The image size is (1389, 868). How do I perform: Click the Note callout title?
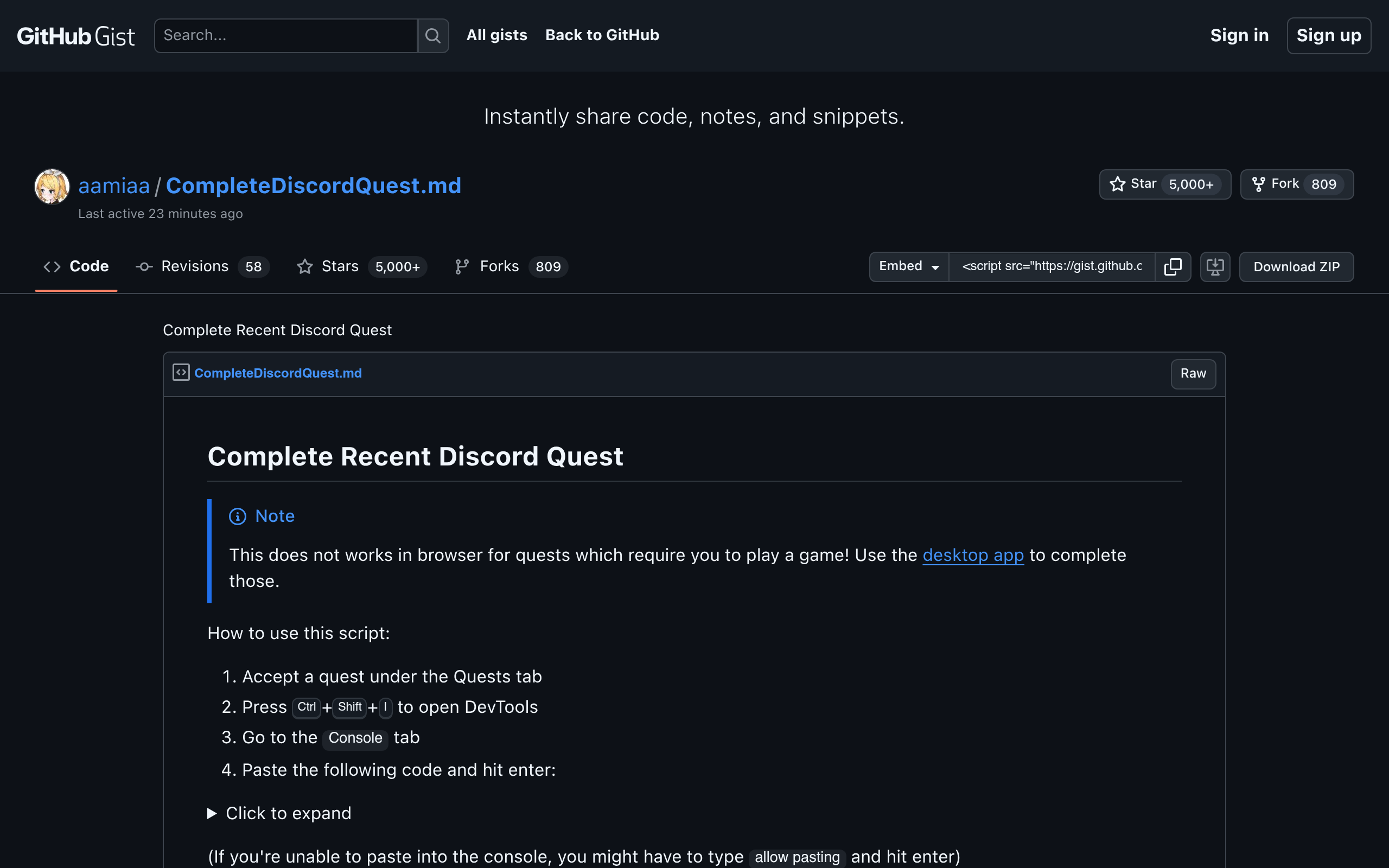pyautogui.click(x=275, y=516)
